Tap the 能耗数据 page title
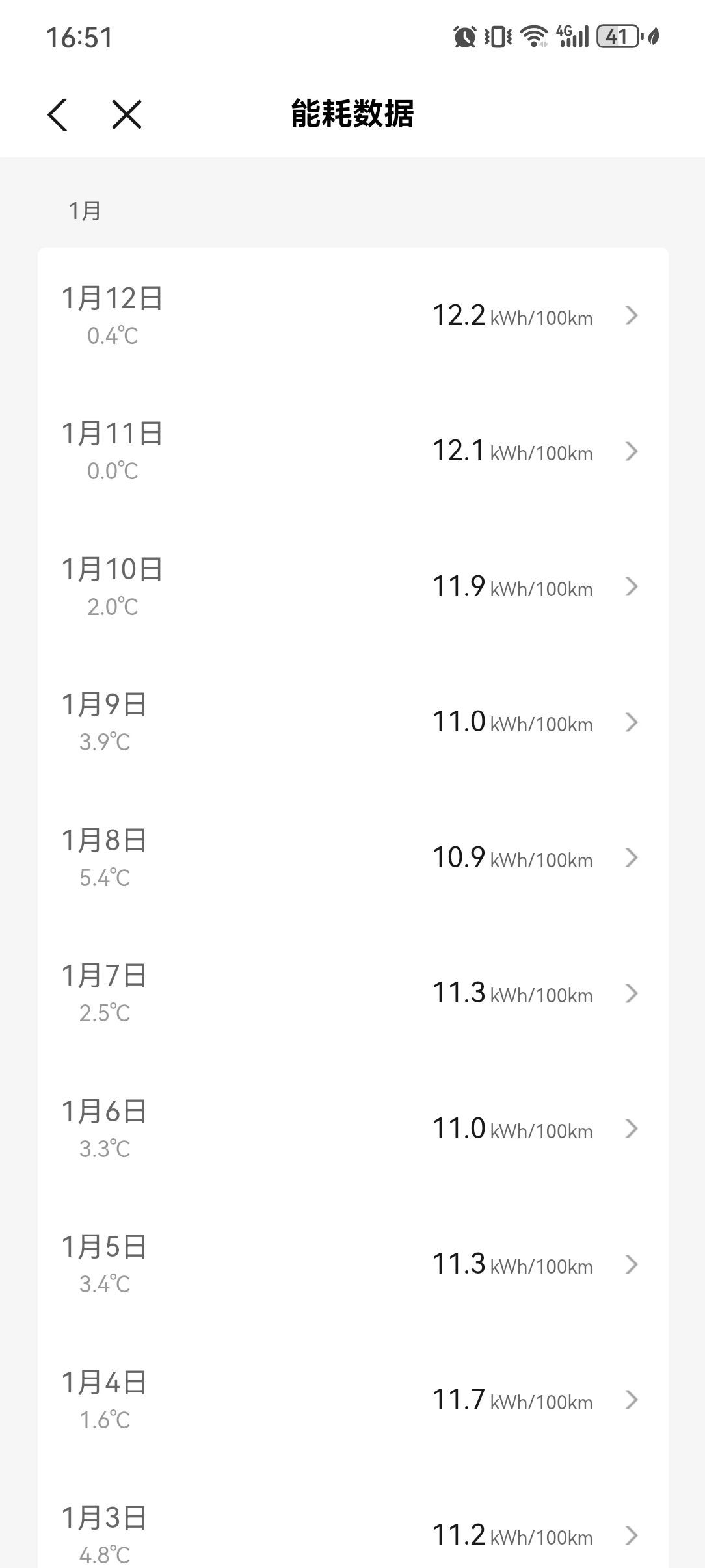This screenshot has height=1568, width=705. click(x=352, y=114)
